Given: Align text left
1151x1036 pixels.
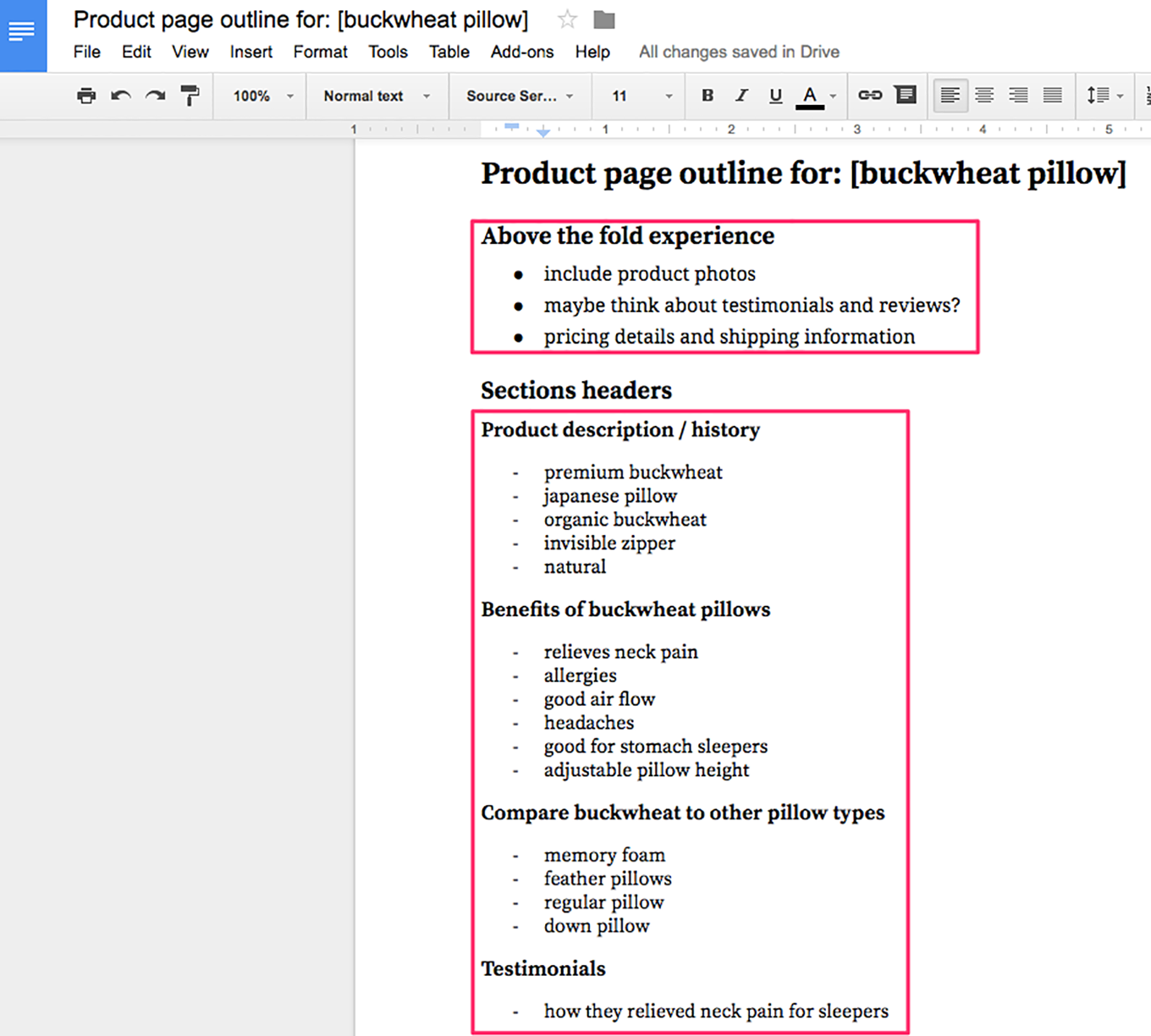Looking at the screenshot, I should click(950, 96).
